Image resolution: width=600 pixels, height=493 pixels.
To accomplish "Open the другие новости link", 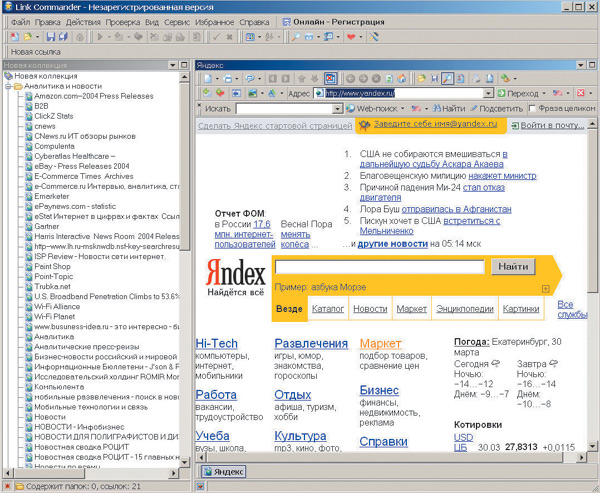I will (393, 244).
